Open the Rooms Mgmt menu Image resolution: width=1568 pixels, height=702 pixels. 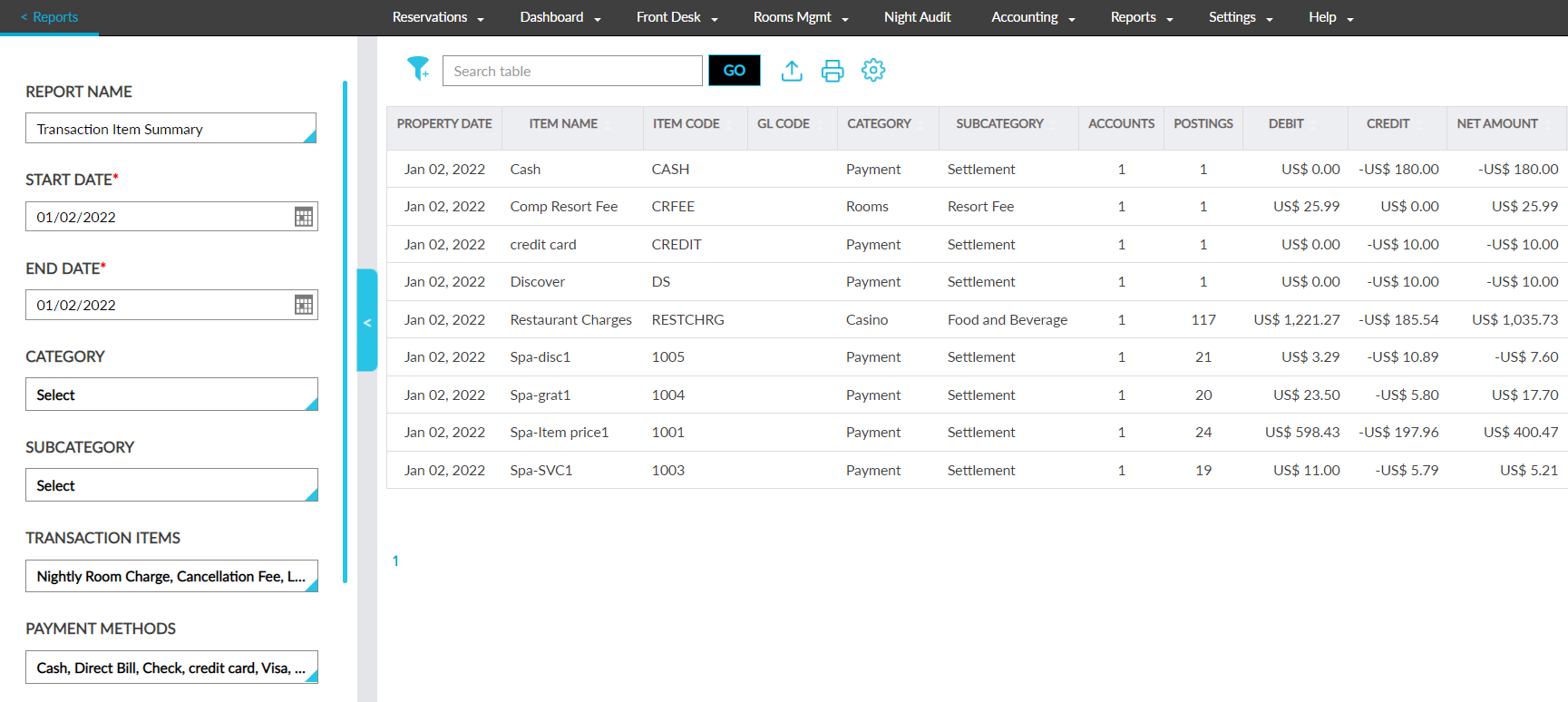(801, 17)
